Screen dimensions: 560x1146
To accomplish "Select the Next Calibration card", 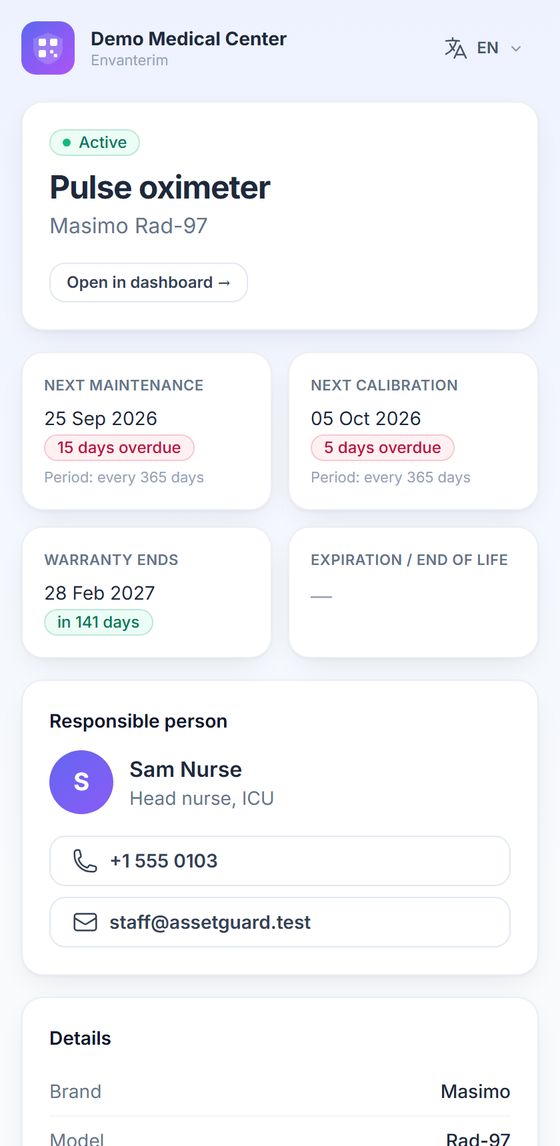I will 413,431.
